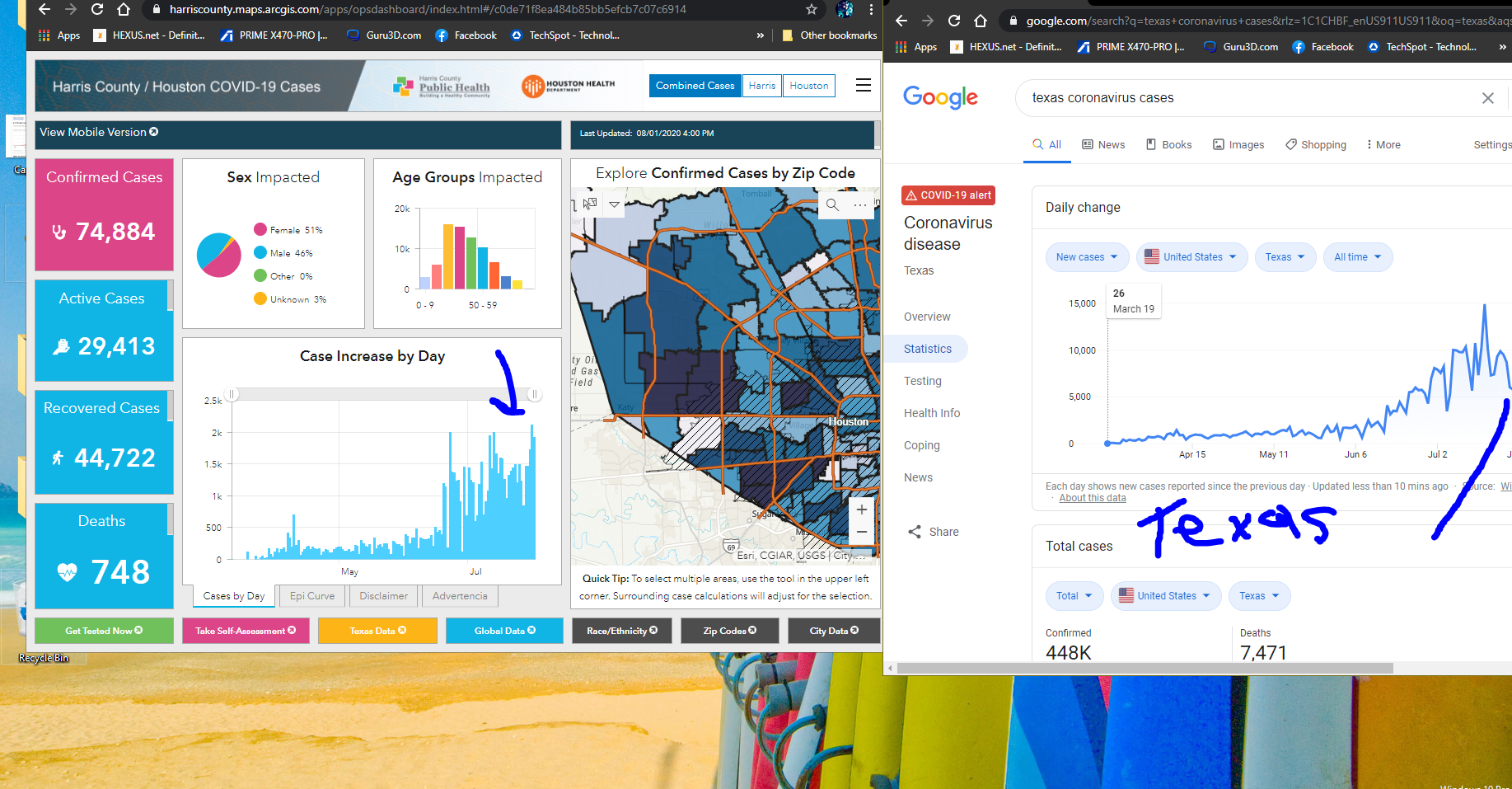Click the Share icon in Google sidebar
Image resolution: width=1512 pixels, height=789 pixels.
pos(915,532)
